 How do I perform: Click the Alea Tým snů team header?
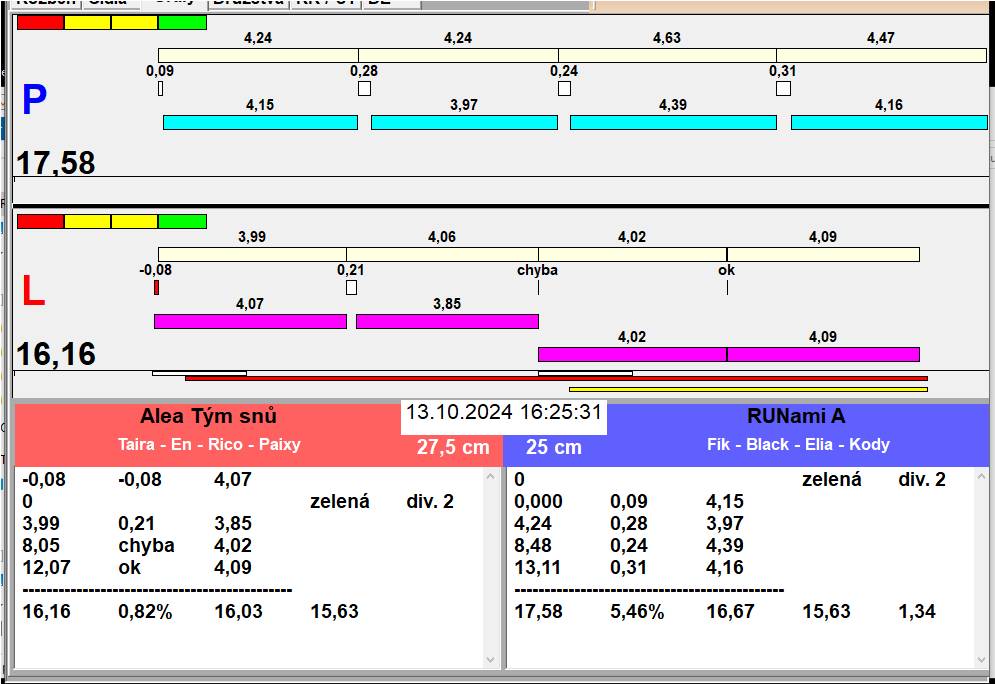pyautogui.click(x=208, y=417)
